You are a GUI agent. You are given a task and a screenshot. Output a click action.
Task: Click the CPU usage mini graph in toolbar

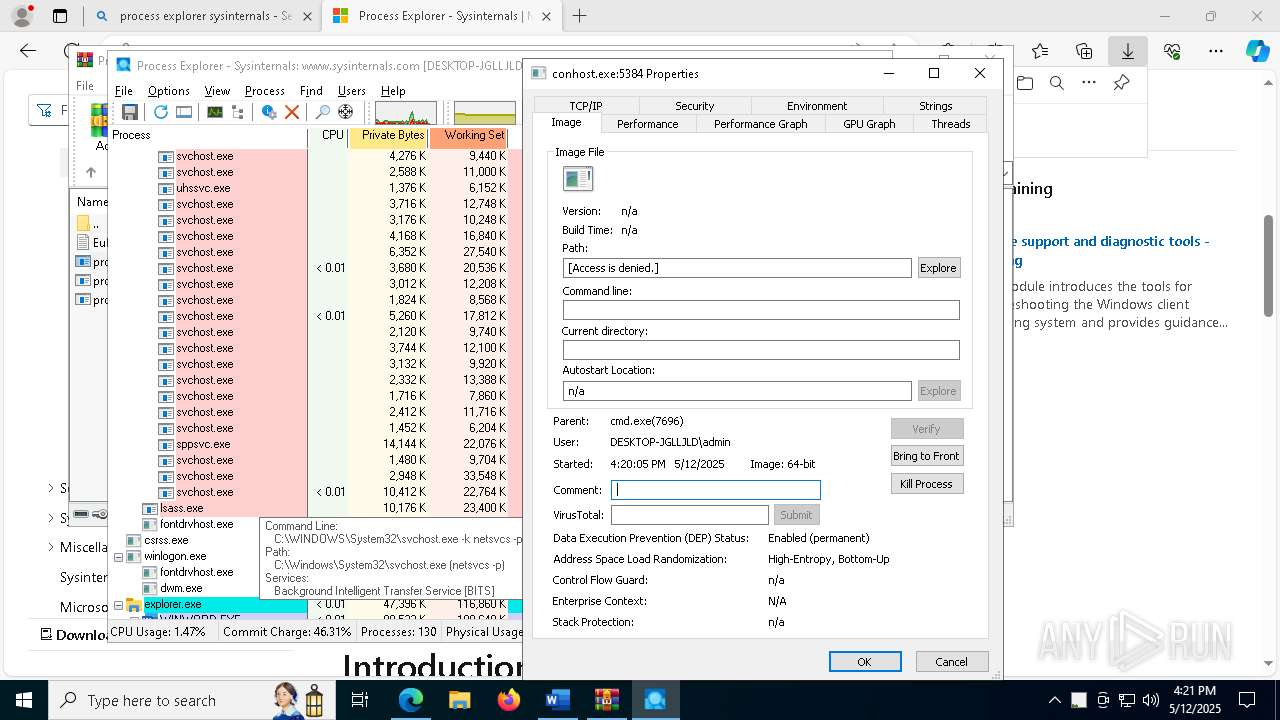pos(405,113)
